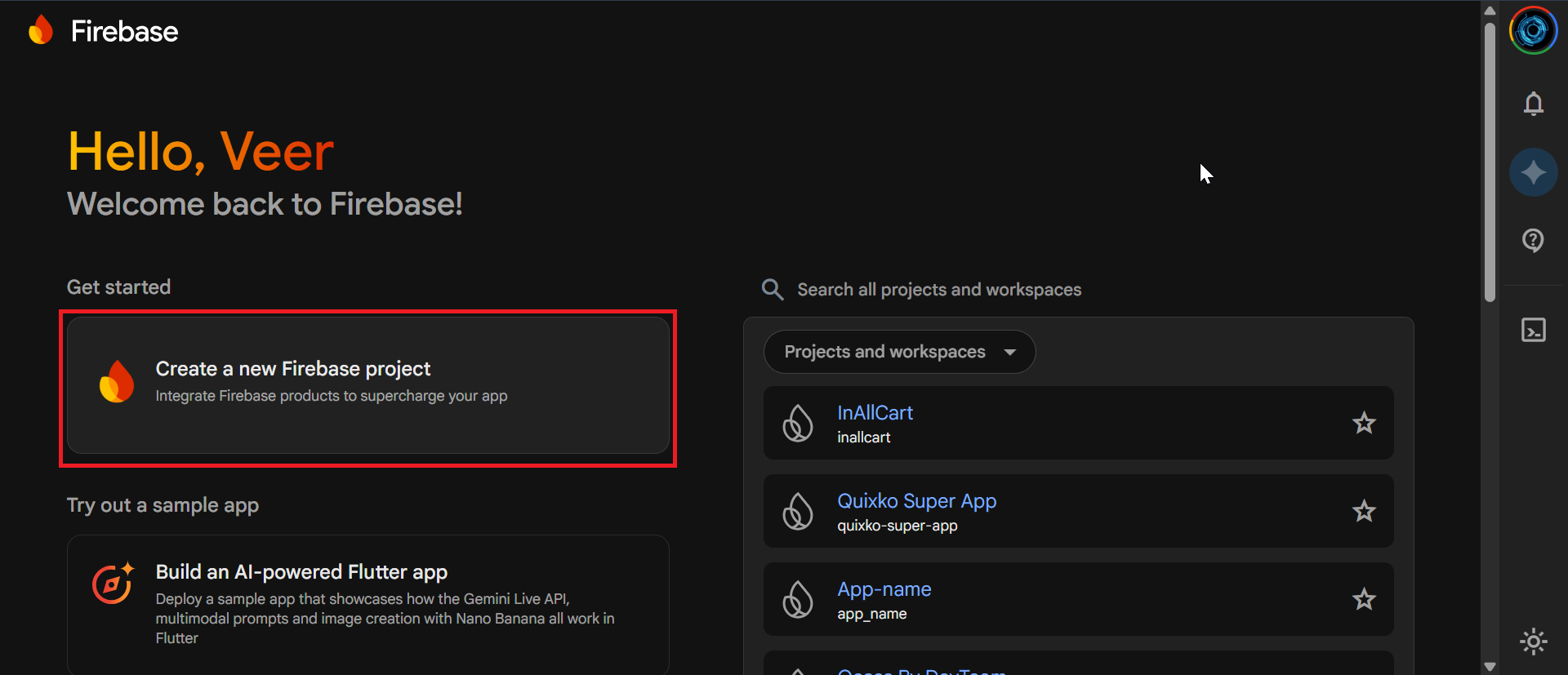Viewport: 1568px width, 675px height.
Task: Click the page scrollbar thumb
Action: coord(1490,162)
